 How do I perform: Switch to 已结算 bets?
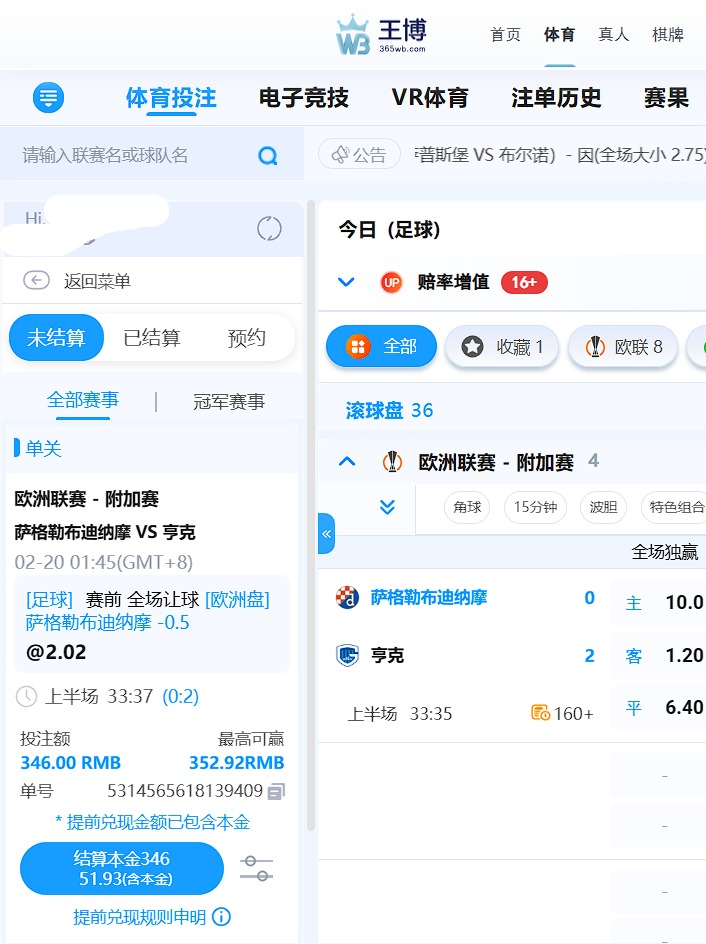(152, 338)
